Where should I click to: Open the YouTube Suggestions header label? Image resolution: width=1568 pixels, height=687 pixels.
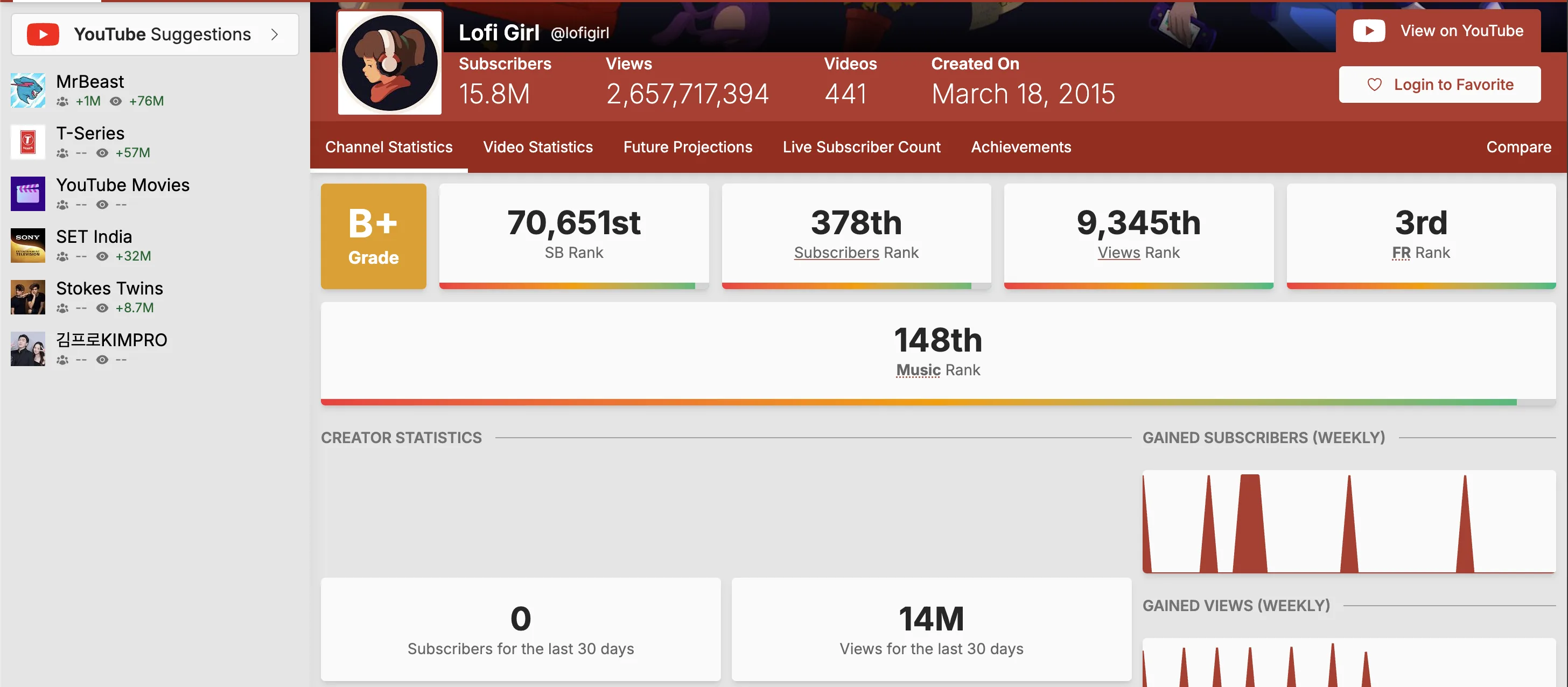(162, 34)
